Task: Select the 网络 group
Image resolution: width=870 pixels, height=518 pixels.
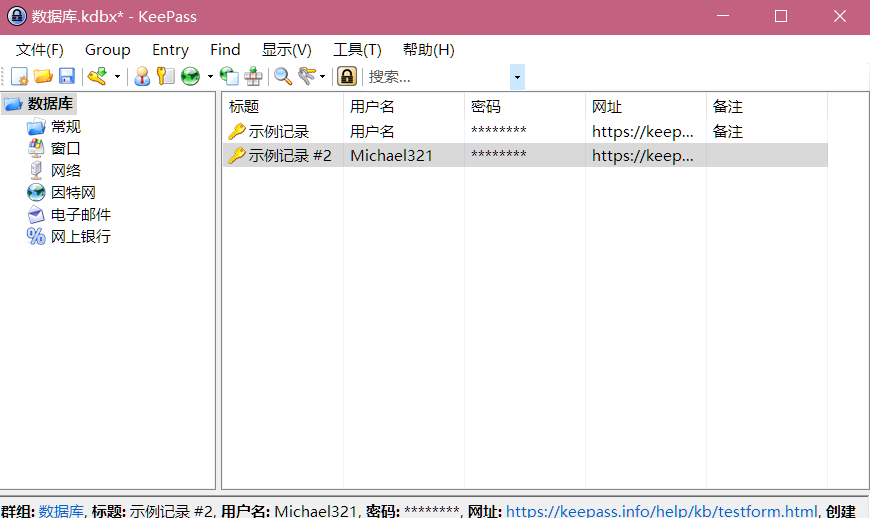Action: click(x=65, y=170)
